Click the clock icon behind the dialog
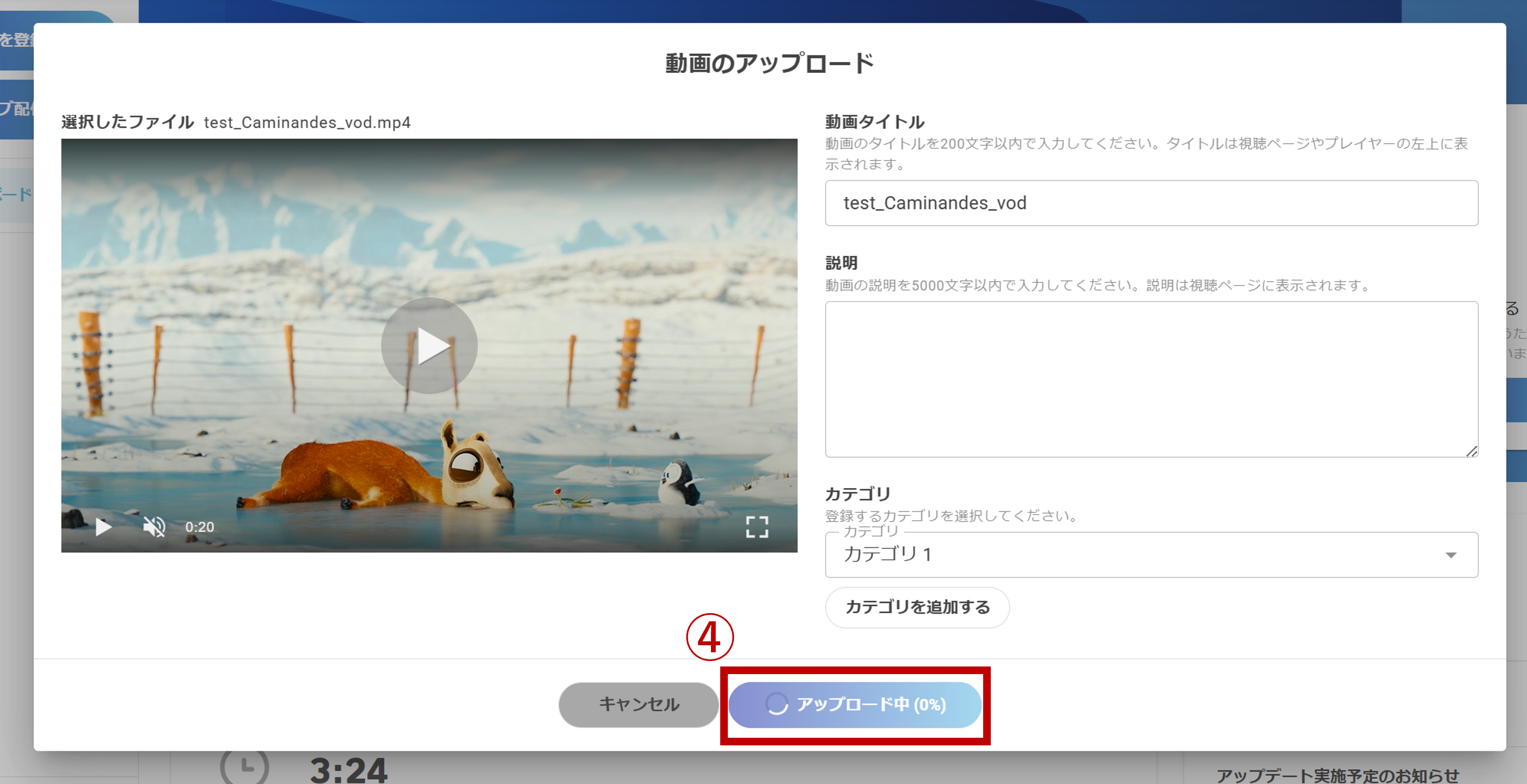This screenshot has width=1527, height=784. [x=245, y=766]
